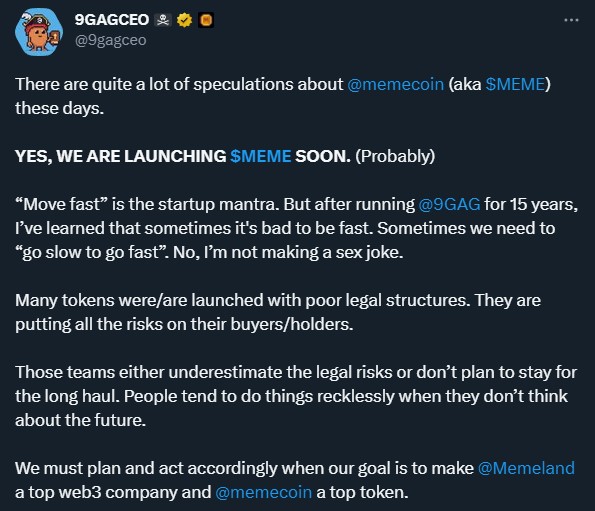Open @memecoin mention in the first sentence

pyautogui.click(x=395, y=84)
